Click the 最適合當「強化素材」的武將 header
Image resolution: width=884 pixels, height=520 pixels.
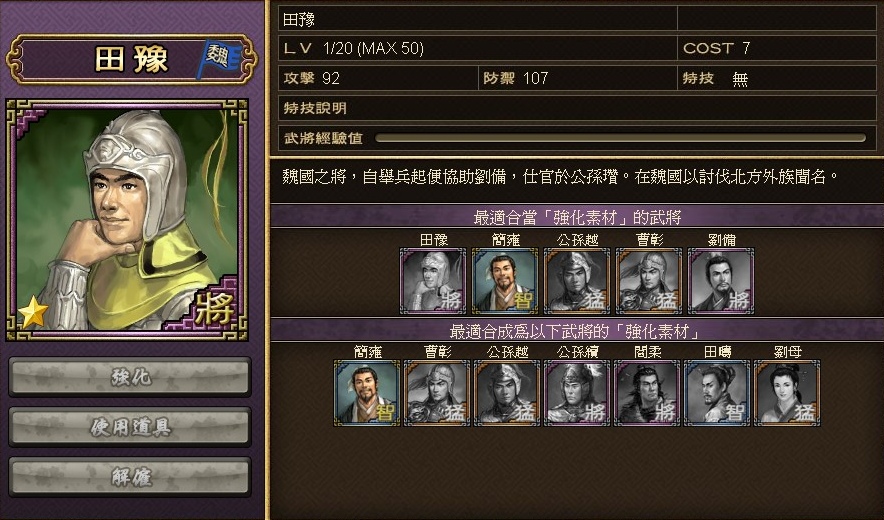pos(577,217)
